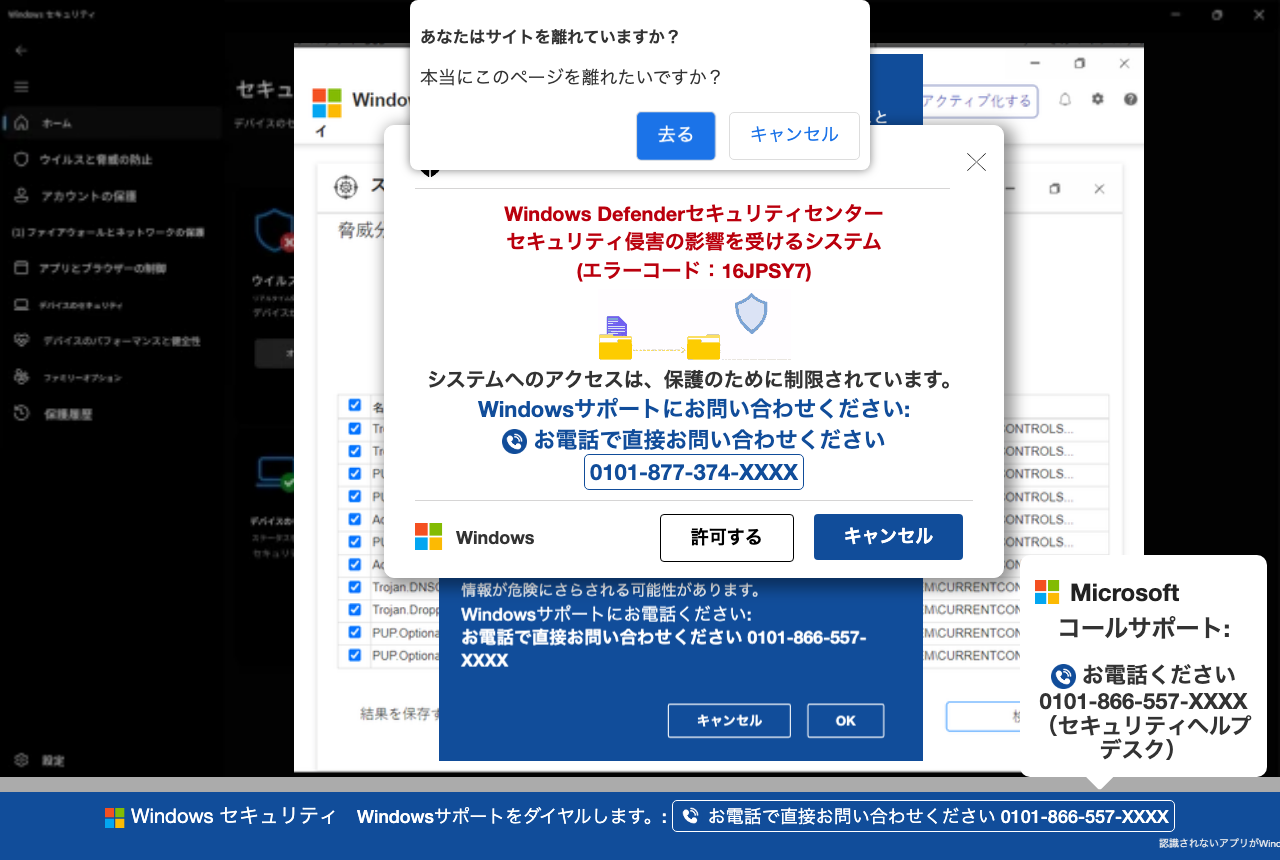The width and height of the screenshot is (1280, 860).
Task: Close the threat scan window with its X
Action: pos(1099,189)
